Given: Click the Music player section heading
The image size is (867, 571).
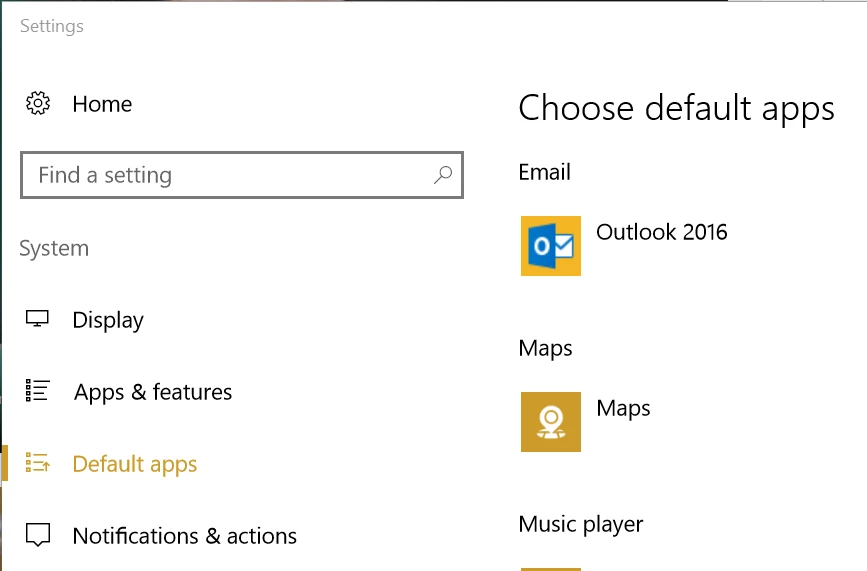Looking at the screenshot, I should pyautogui.click(x=581, y=524).
